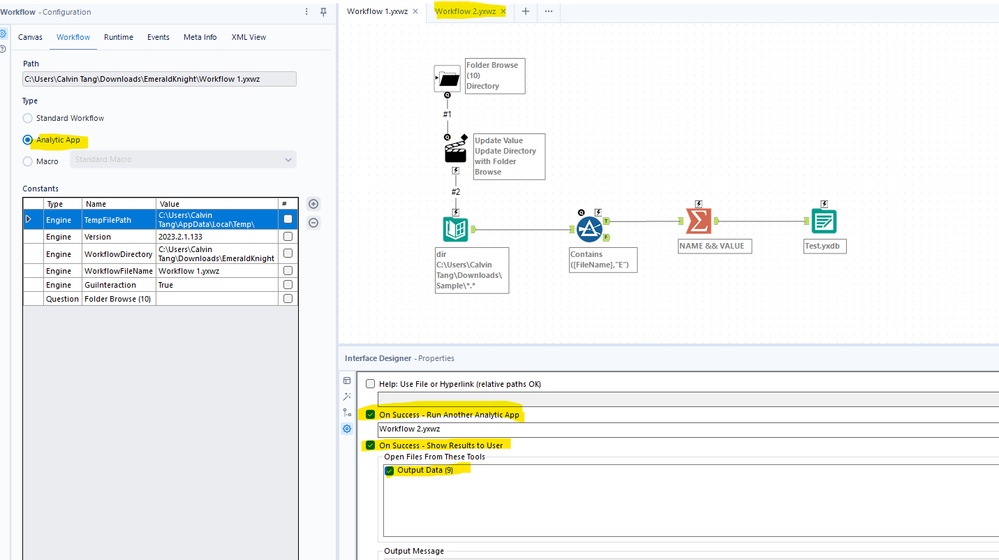Add a new constant with plus icon
The width and height of the screenshot is (999, 560).
click(x=313, y=204)
